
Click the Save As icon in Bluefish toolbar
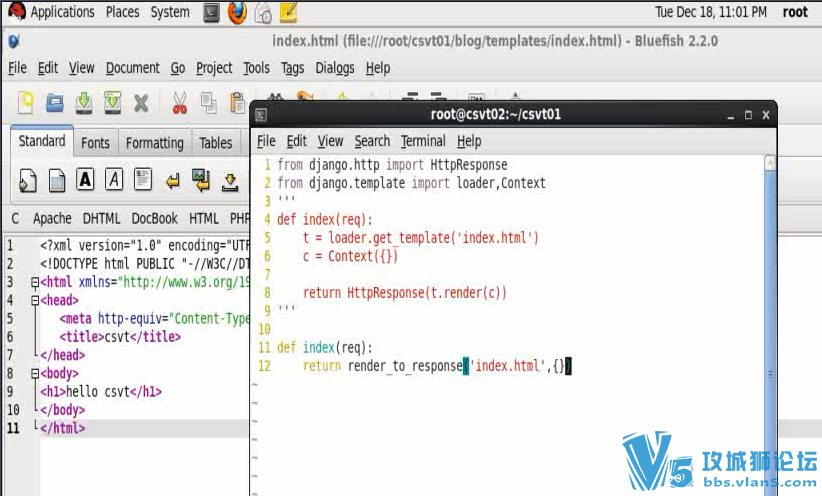[x=112, y=103]
